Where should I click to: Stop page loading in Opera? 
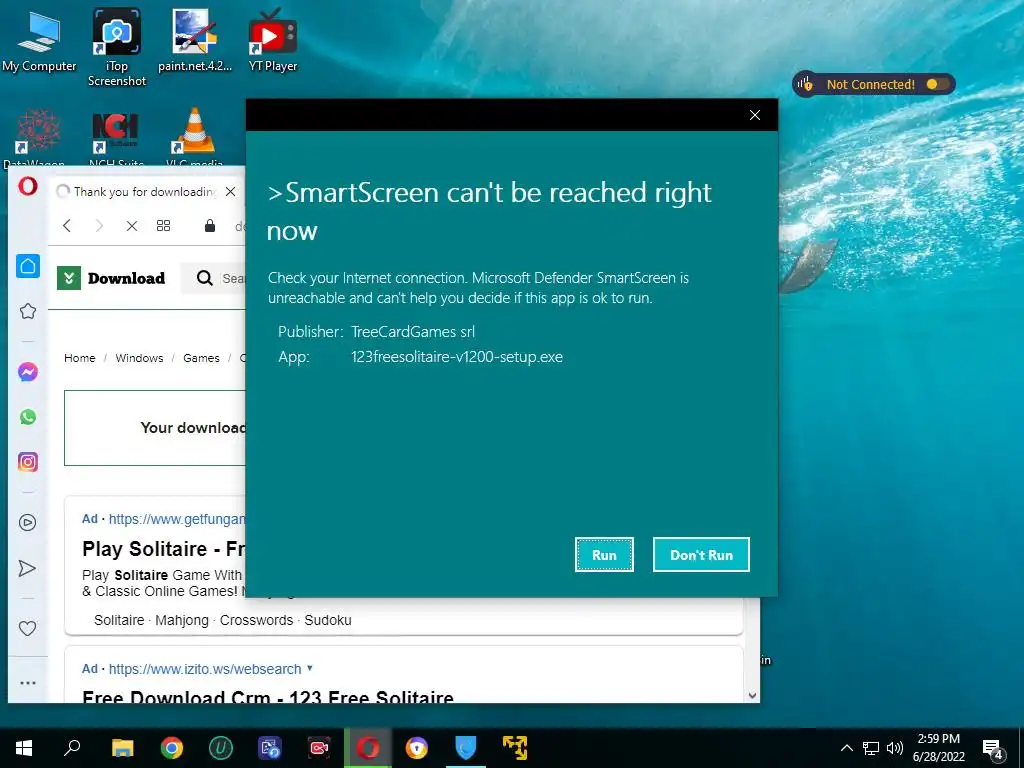pos(132,226)
